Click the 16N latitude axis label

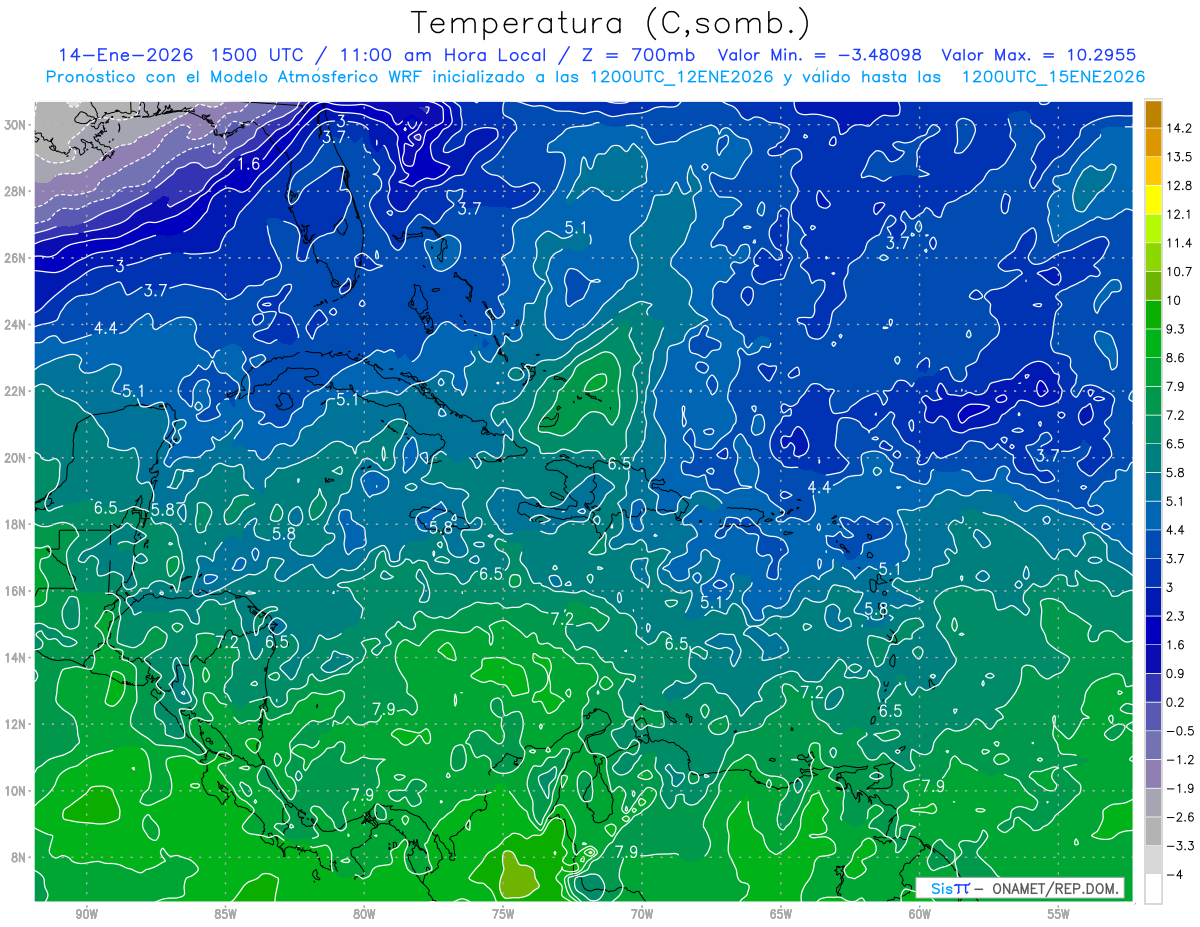click(x=17, y=591)
